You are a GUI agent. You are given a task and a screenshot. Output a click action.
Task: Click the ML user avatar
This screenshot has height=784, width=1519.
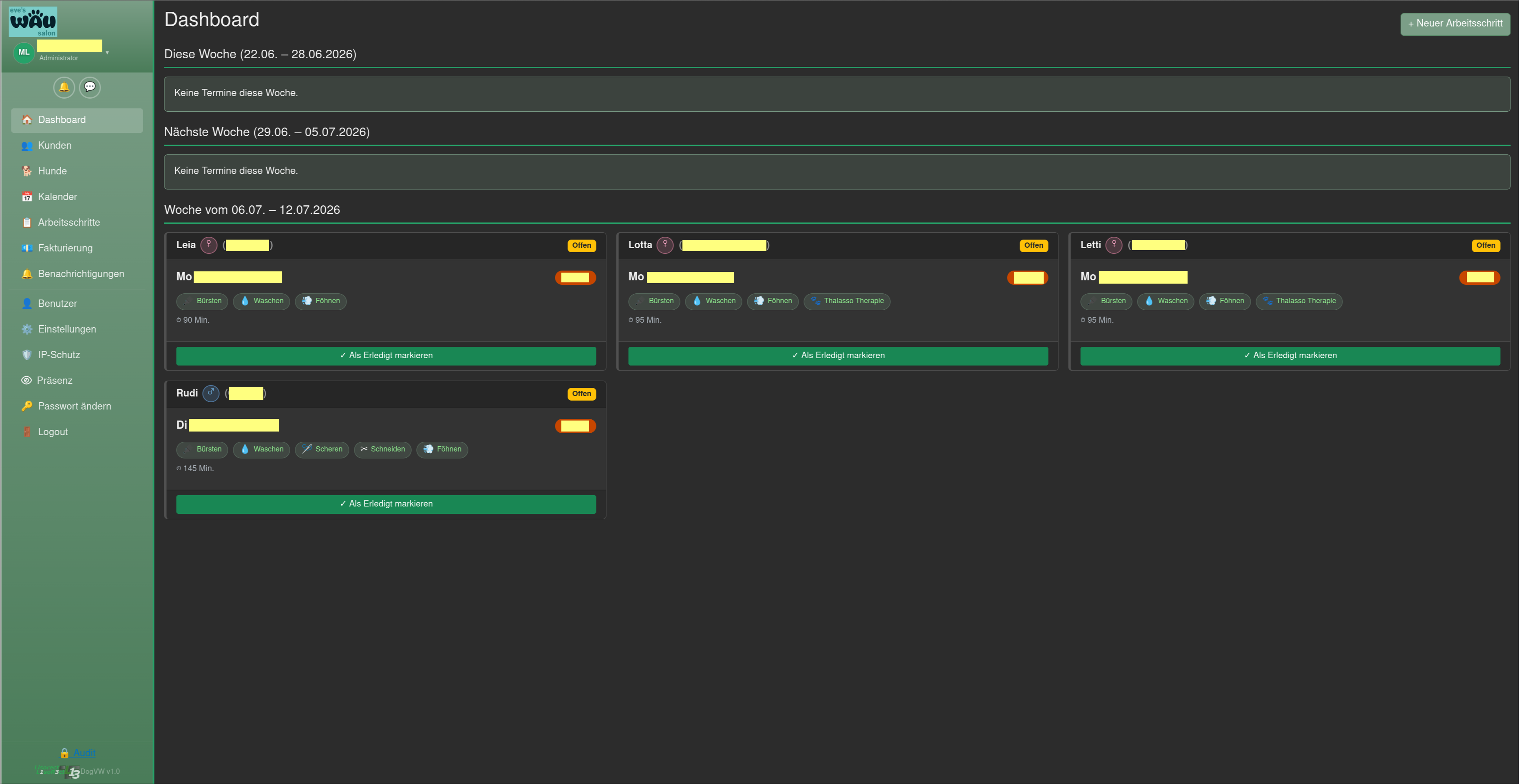click(x=24, y=53)
